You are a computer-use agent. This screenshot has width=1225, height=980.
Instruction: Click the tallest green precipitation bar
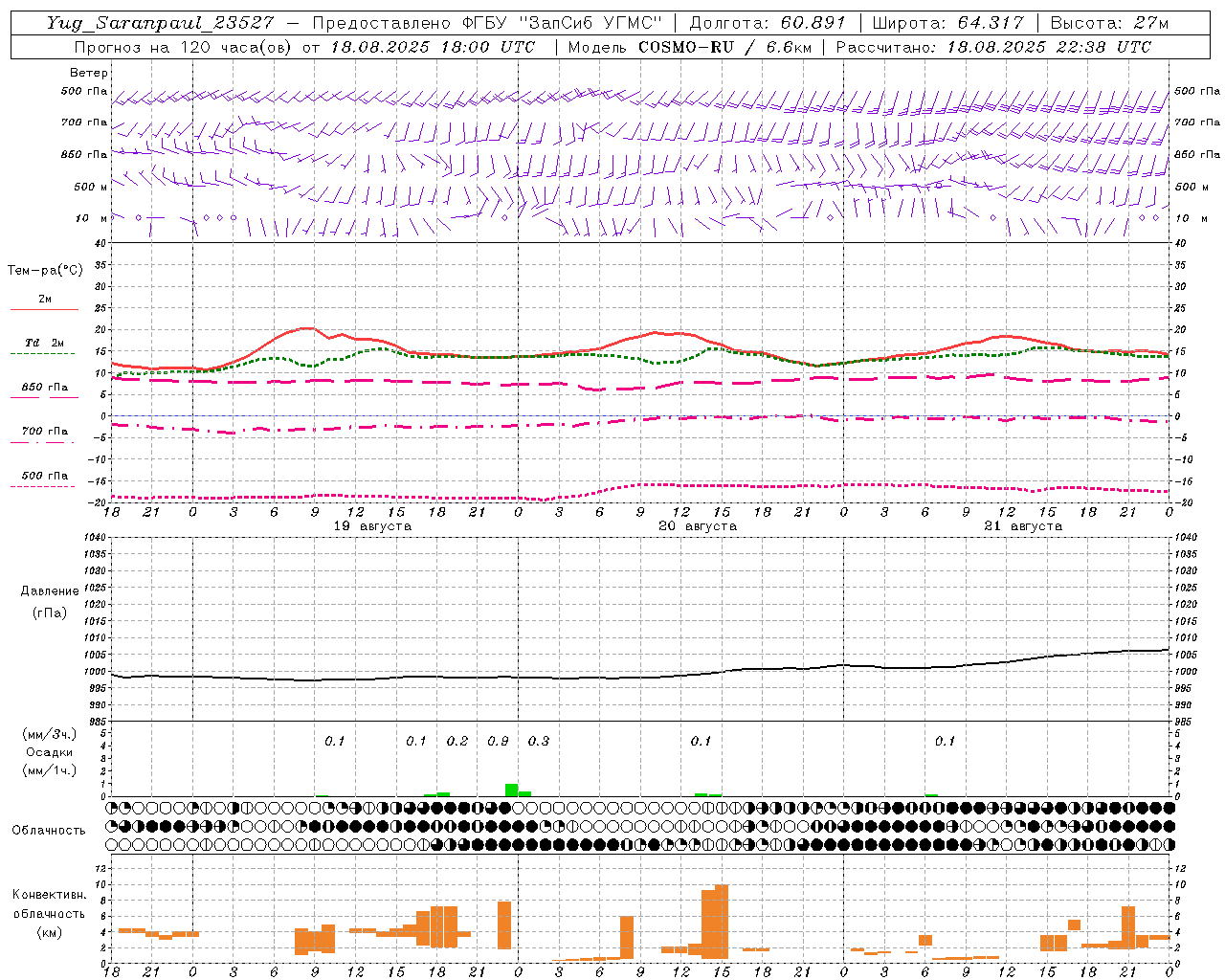point(511,790)
